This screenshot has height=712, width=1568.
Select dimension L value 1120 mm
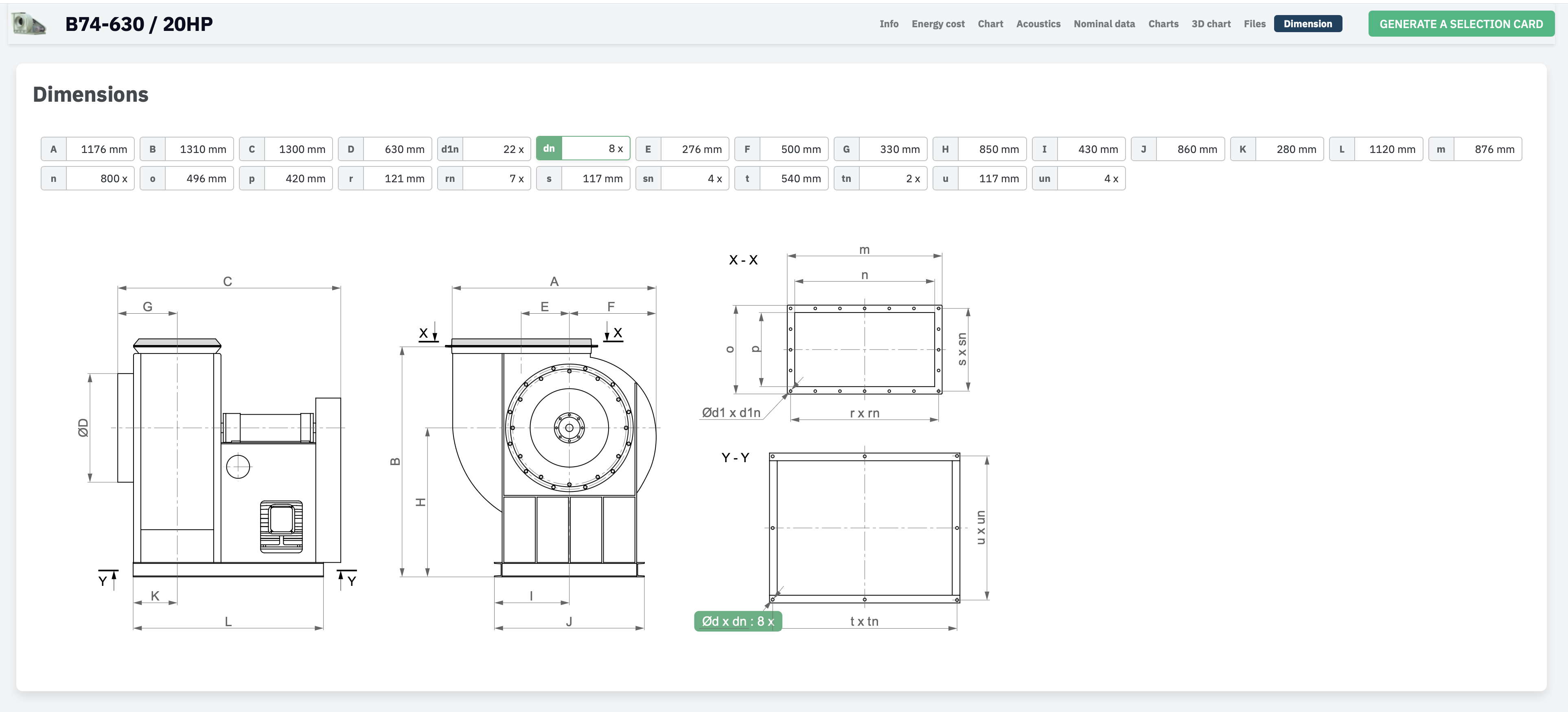click(x=1376, y=149)
